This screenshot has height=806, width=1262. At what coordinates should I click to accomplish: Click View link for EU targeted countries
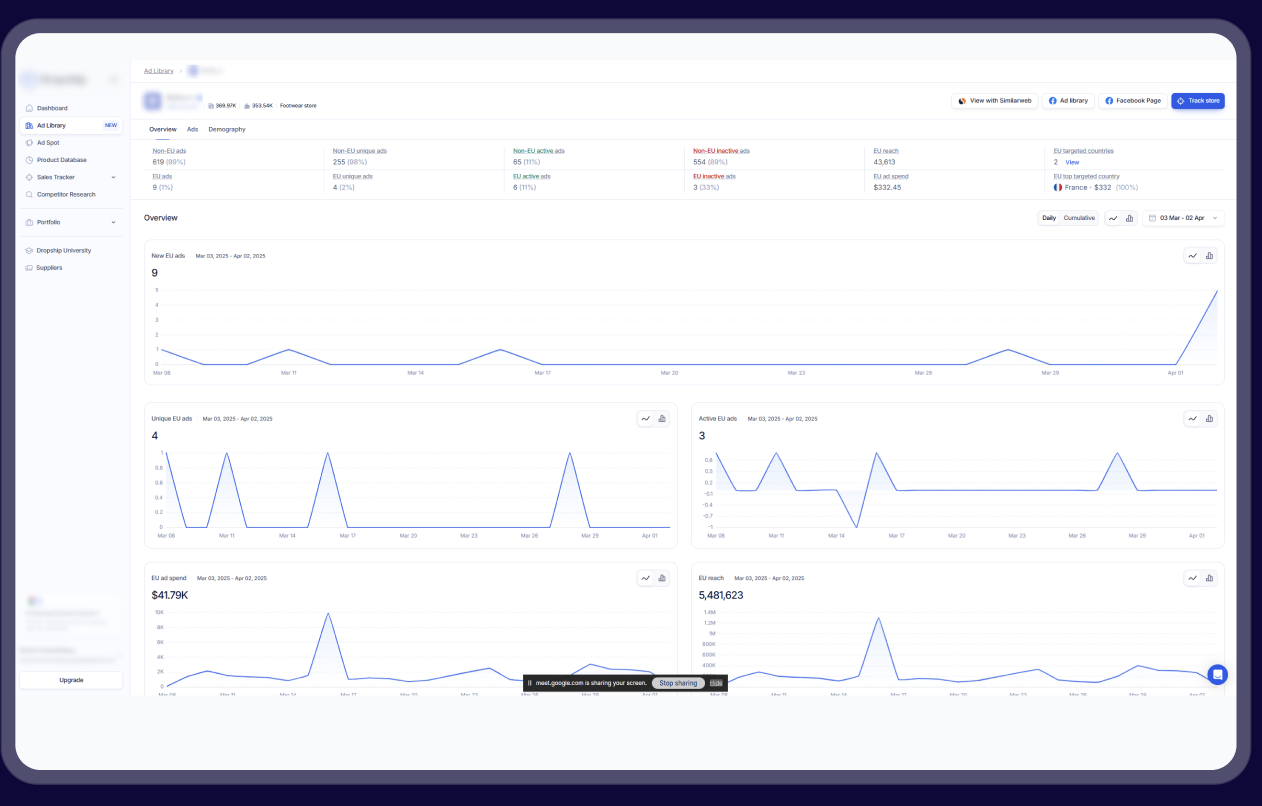click(x=1072, y=162)
